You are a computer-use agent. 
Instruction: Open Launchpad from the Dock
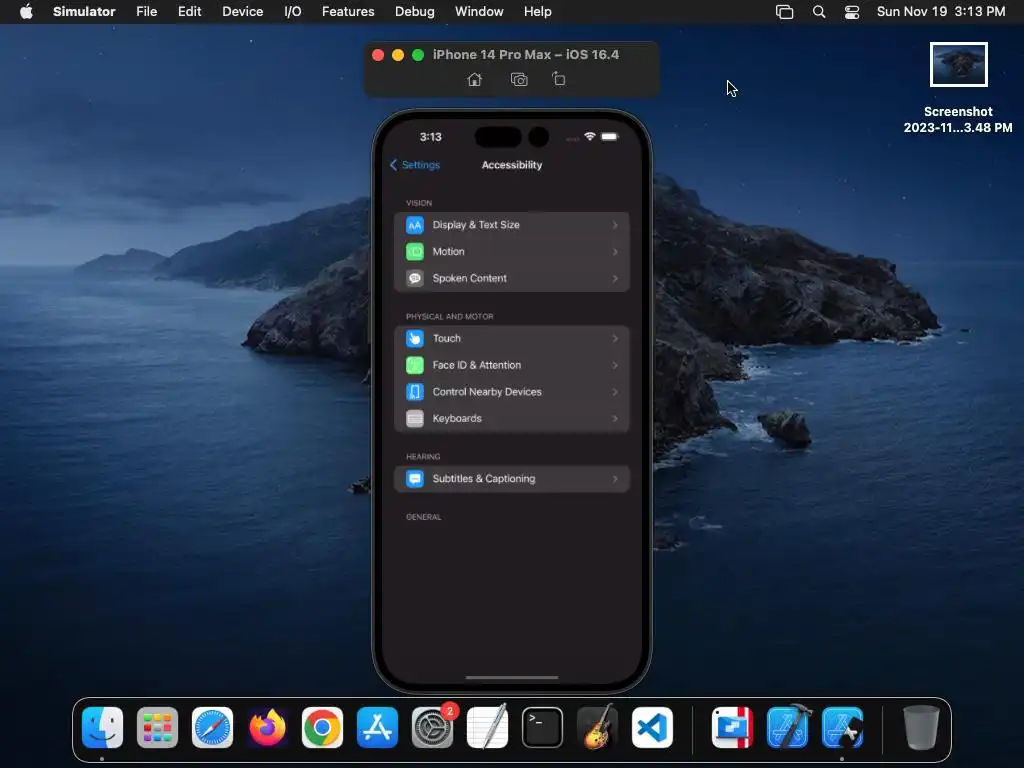coord(157,727)
